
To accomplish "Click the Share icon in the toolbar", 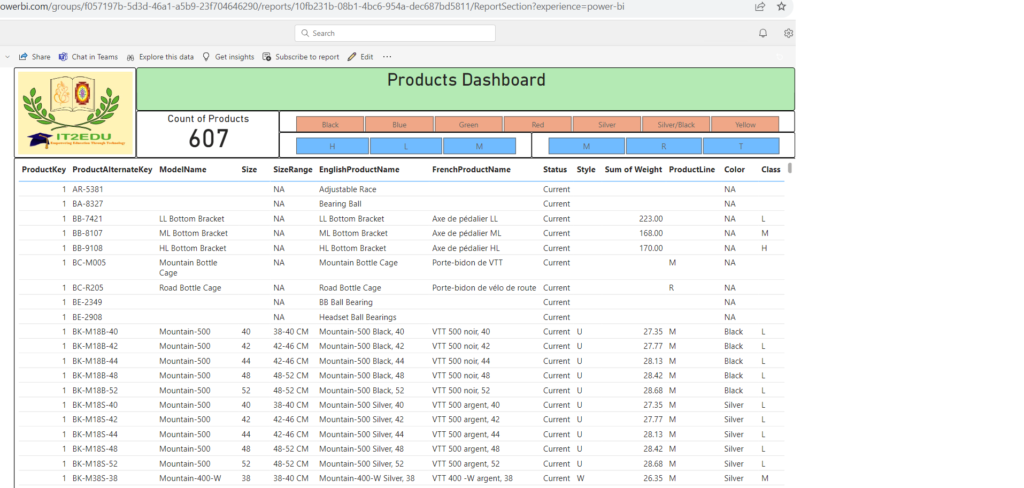I will pyautogui.click(x=23, y=57).
